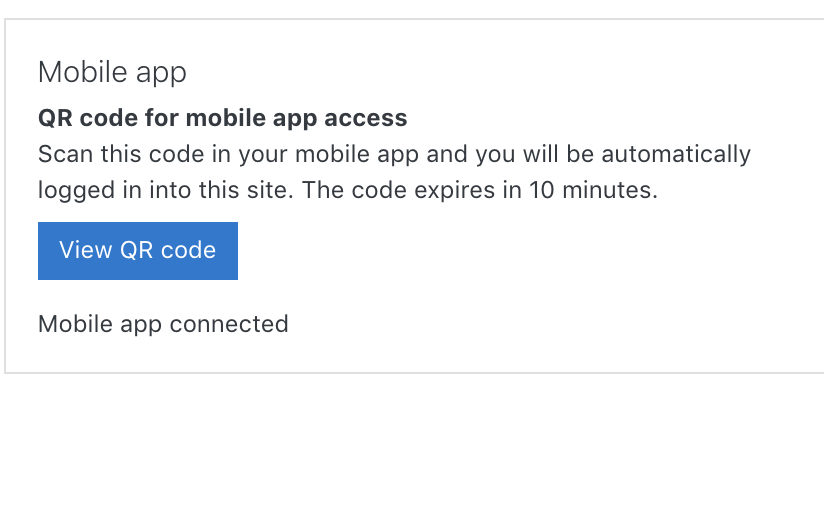Click the word 'connected' in the status line
The height and width of the screenshot is (508, 824).
point(229,324)
